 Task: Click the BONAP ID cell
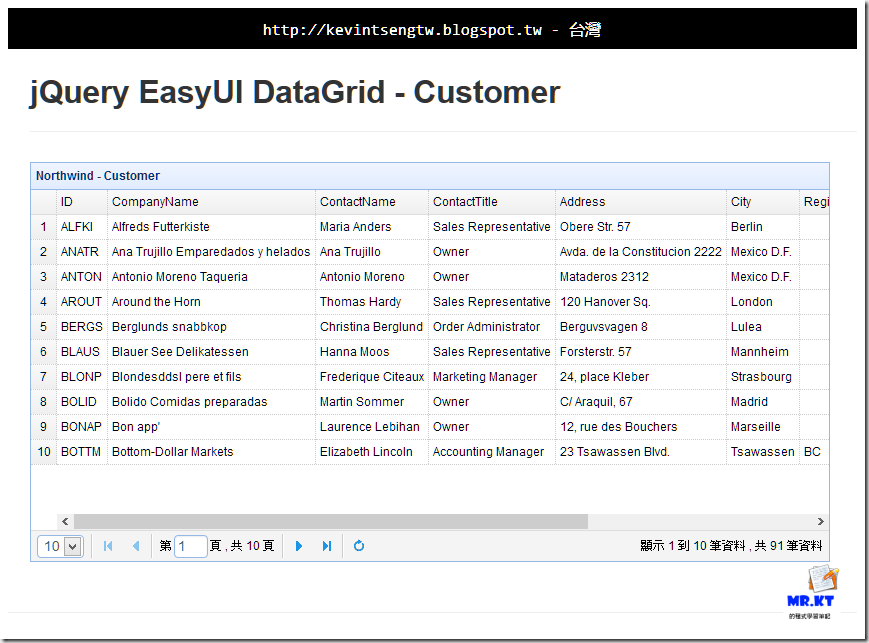(x=81, y=426)
